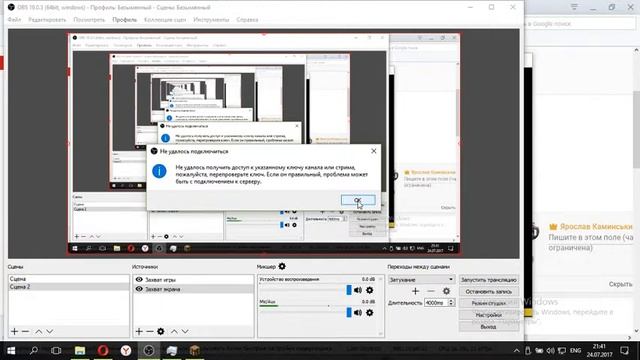Open the Затухание transition dropdown

coord(422,280)
